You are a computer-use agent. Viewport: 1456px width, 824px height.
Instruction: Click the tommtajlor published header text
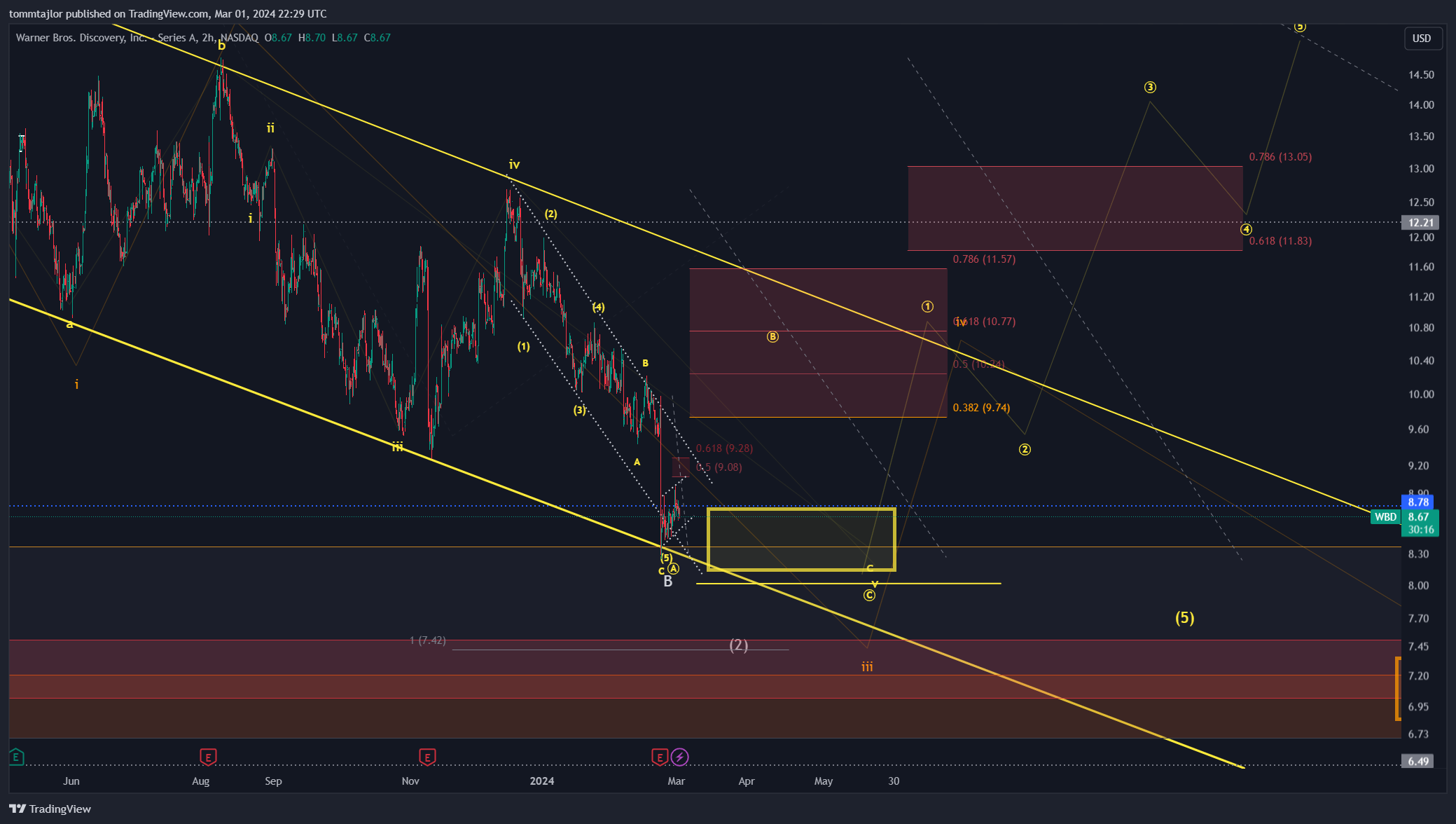tap(167, 14)
